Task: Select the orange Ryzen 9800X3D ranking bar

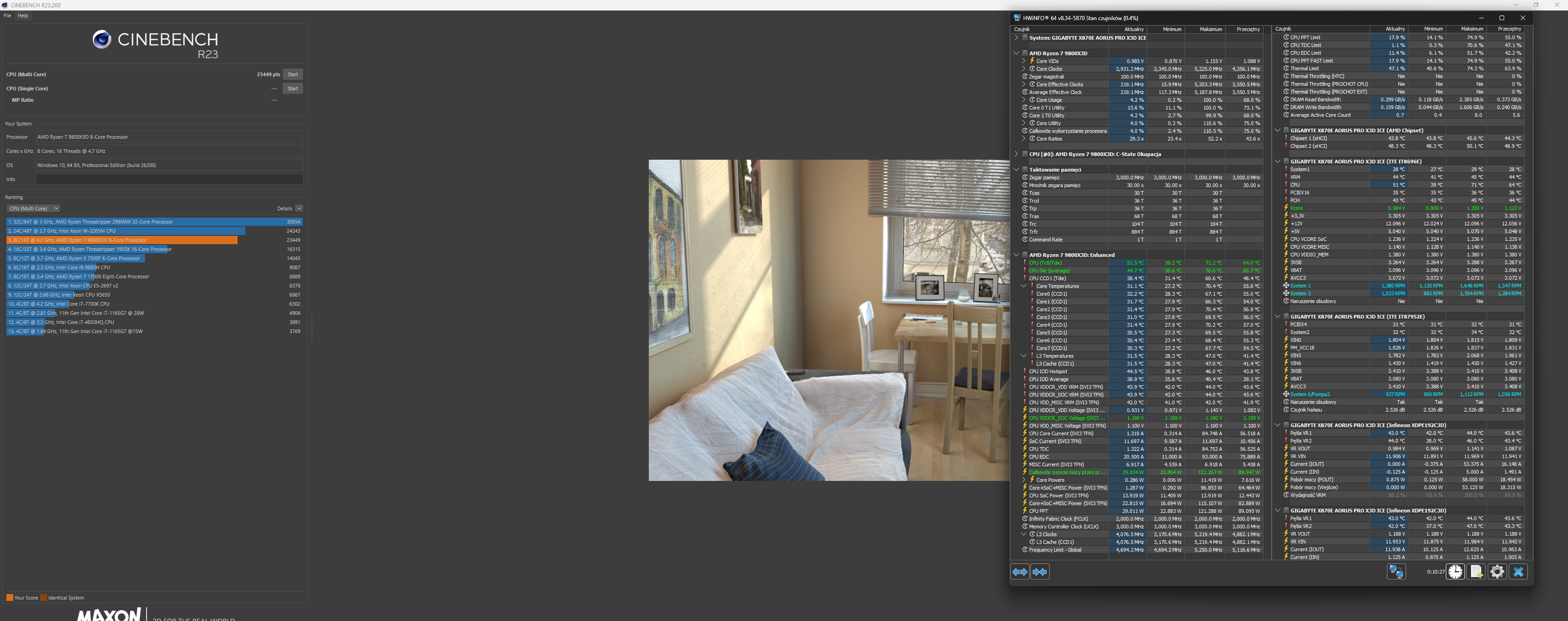Action: (x=122, y=240)
